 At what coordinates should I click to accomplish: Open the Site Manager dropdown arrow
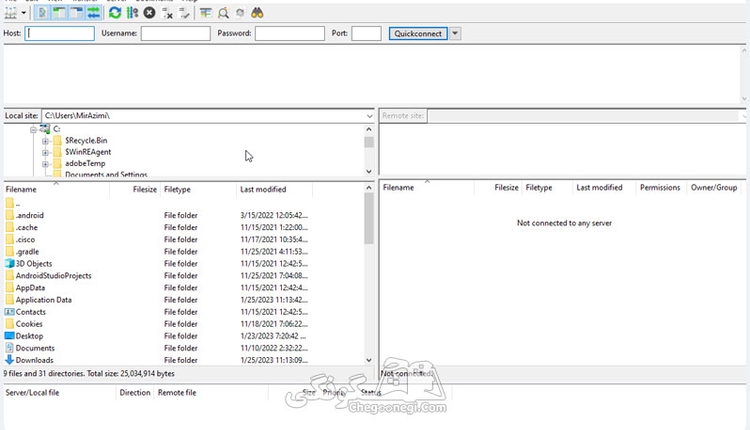(x=23, y=13)
